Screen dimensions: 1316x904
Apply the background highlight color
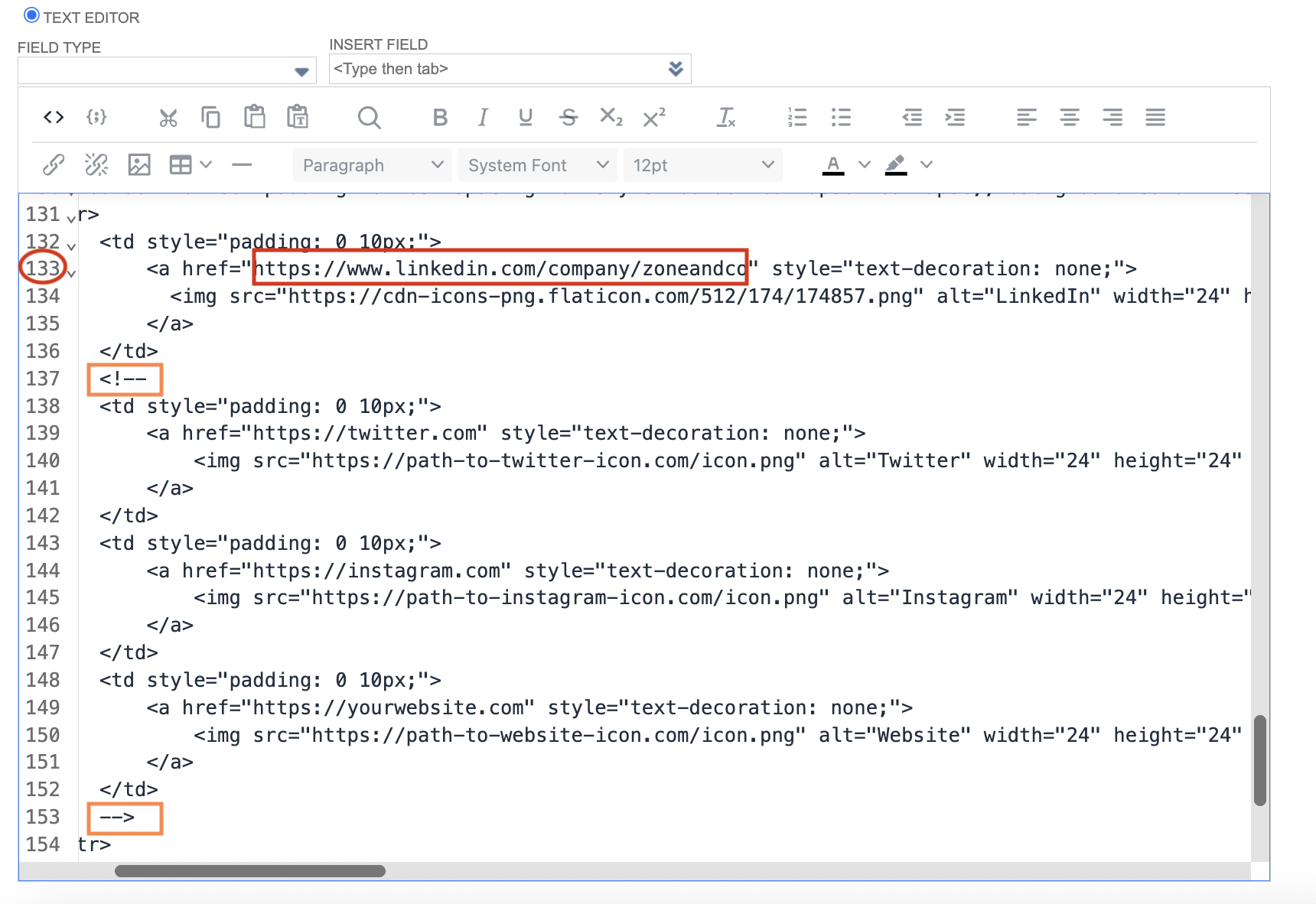pos(896,165)
